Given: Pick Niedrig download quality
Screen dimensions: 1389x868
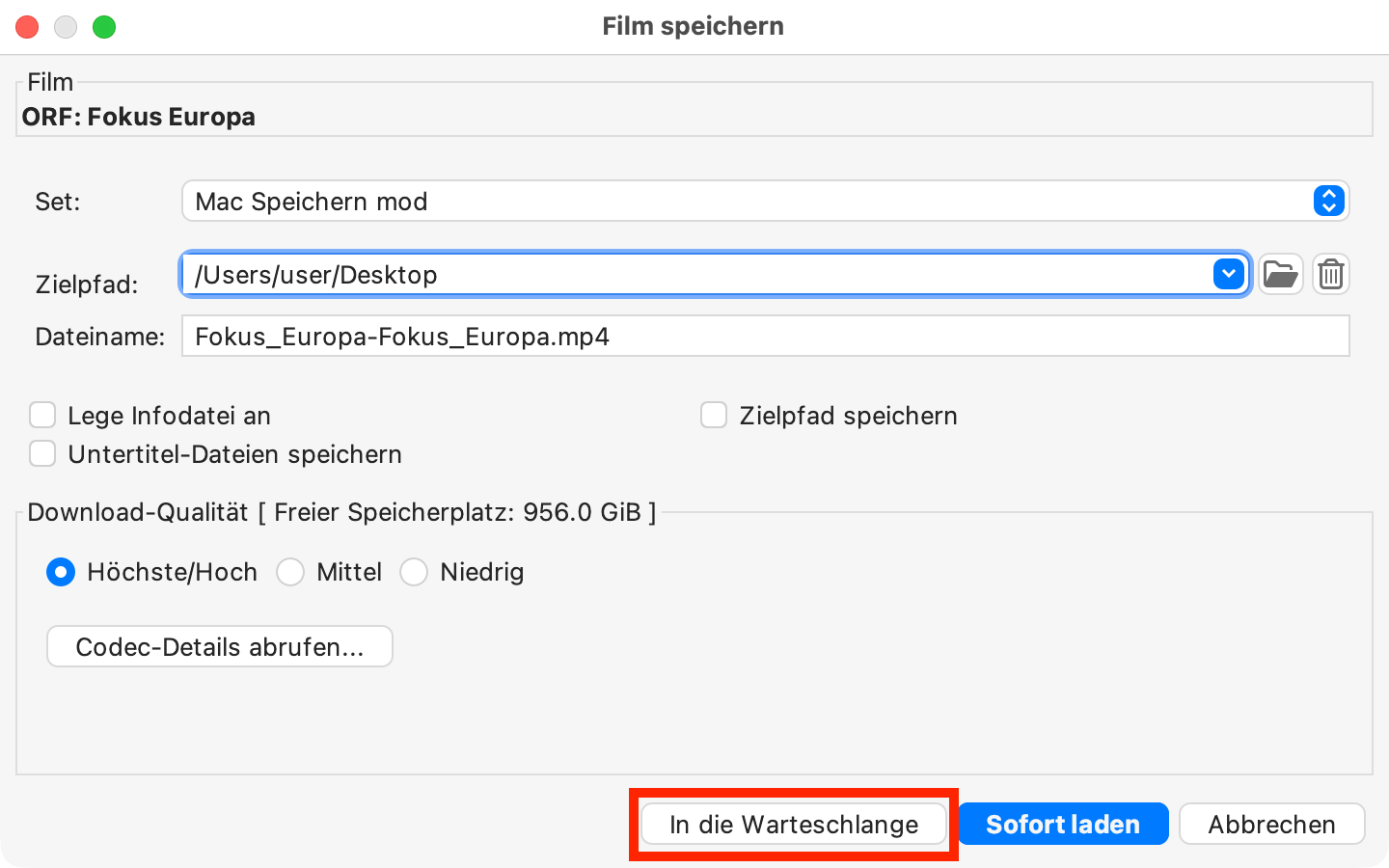Looking at the screenshot, I should tap(414, 572).
